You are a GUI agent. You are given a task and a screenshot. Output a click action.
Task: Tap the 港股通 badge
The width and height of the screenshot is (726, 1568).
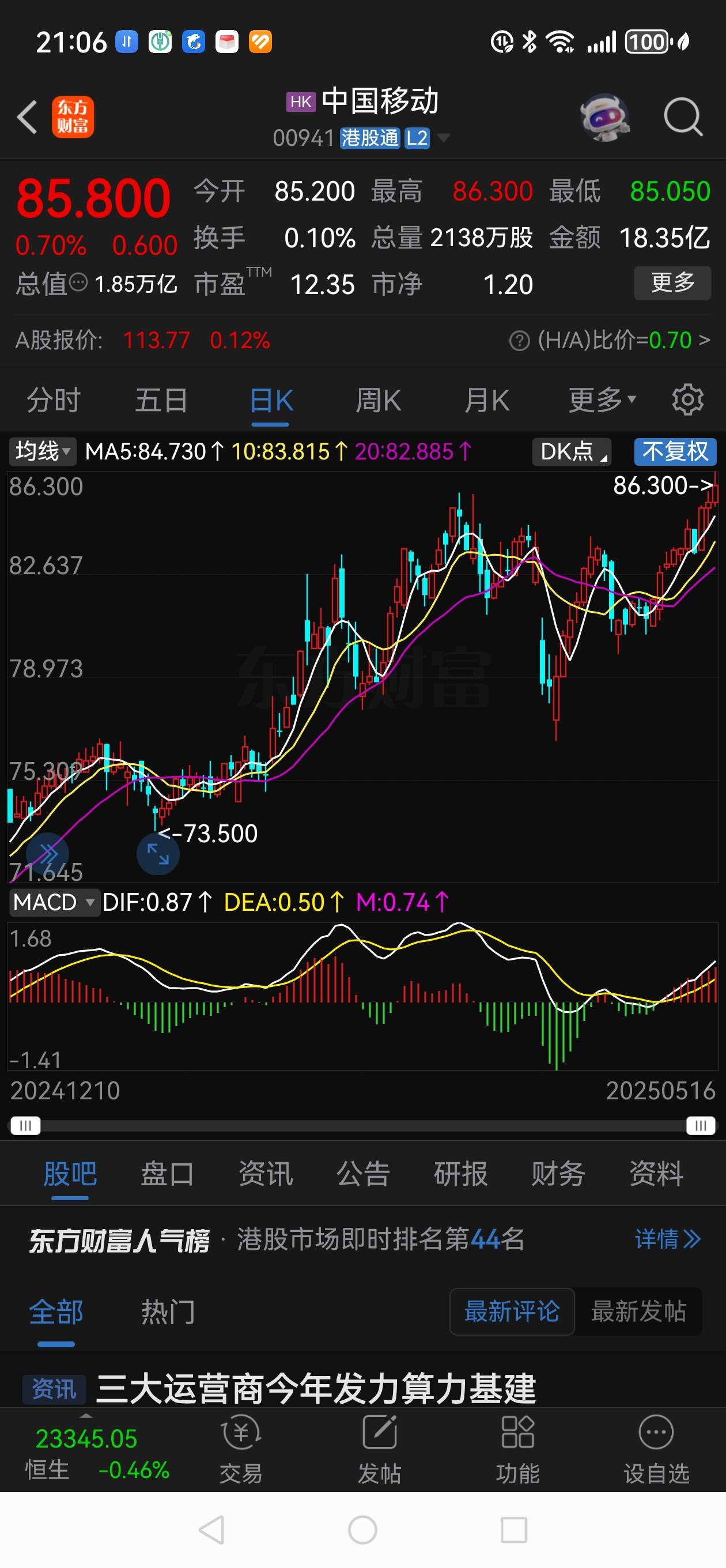click(x=369, y=138)
